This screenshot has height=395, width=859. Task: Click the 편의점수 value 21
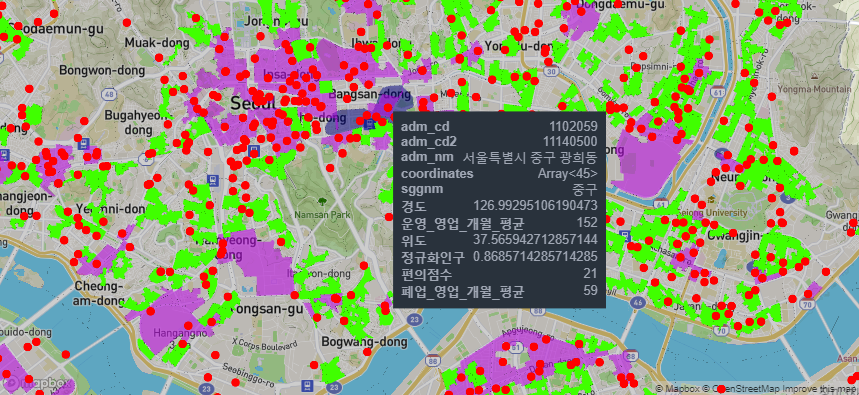click(591, 273)
